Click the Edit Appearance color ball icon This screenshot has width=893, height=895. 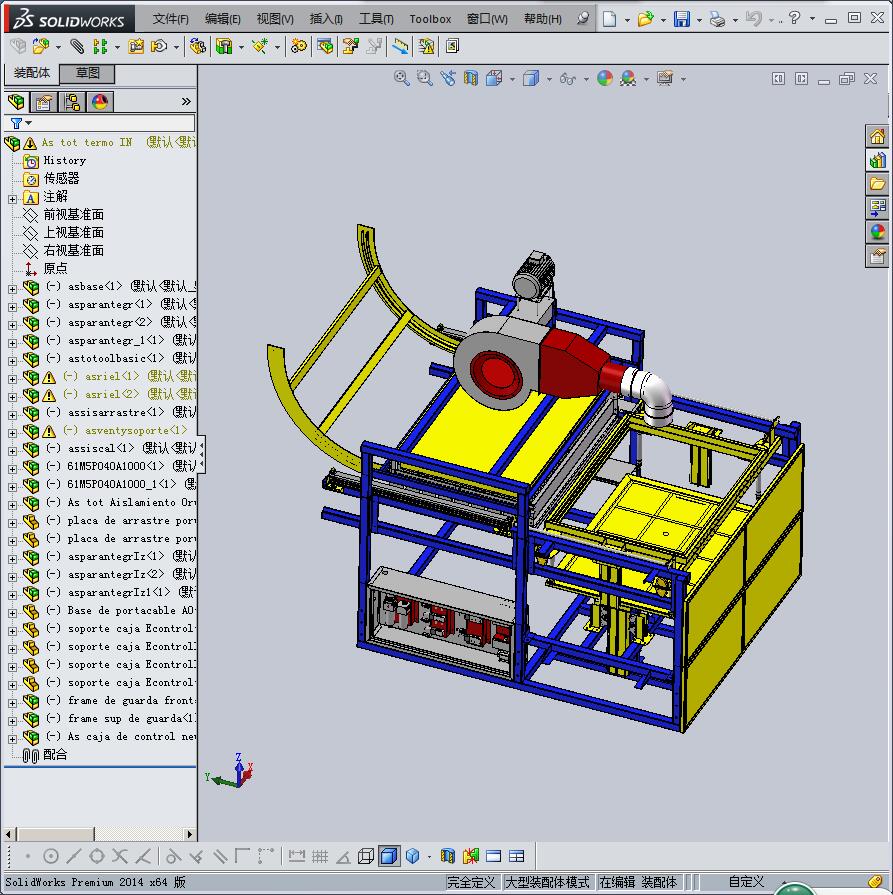click(x=605, y=78)
